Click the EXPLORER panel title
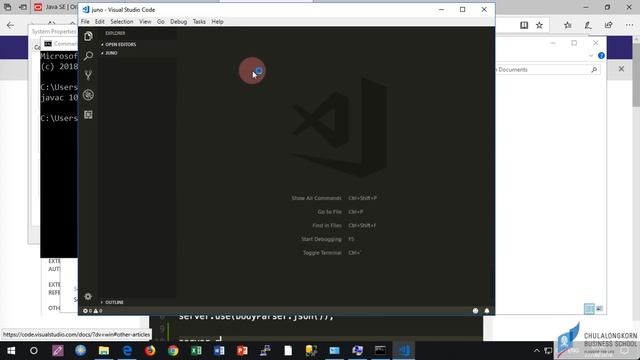This screenshot has height=360, width=640. click(115, 33)
